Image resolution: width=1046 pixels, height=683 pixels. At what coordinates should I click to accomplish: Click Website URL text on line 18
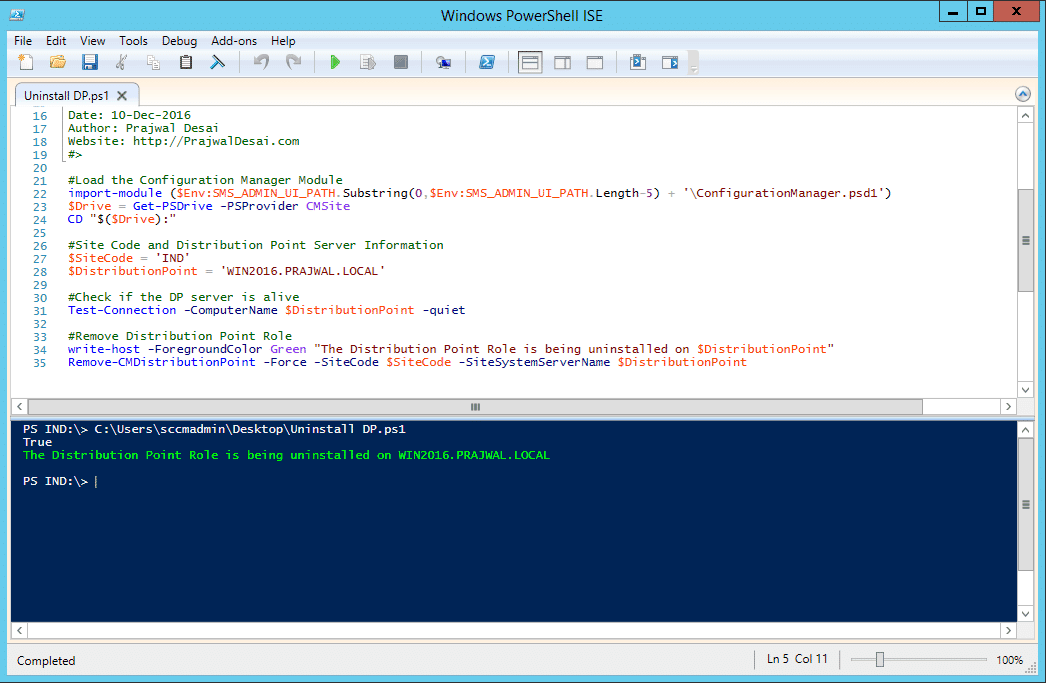(x=216, y=141)
